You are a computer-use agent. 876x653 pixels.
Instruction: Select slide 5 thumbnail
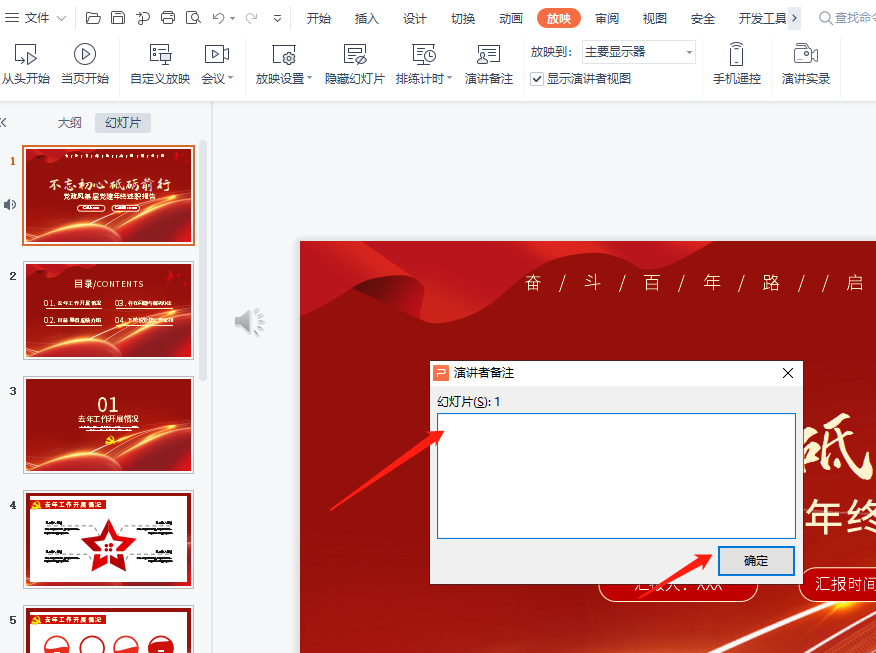pyautogui.click(x=108, y=629)
